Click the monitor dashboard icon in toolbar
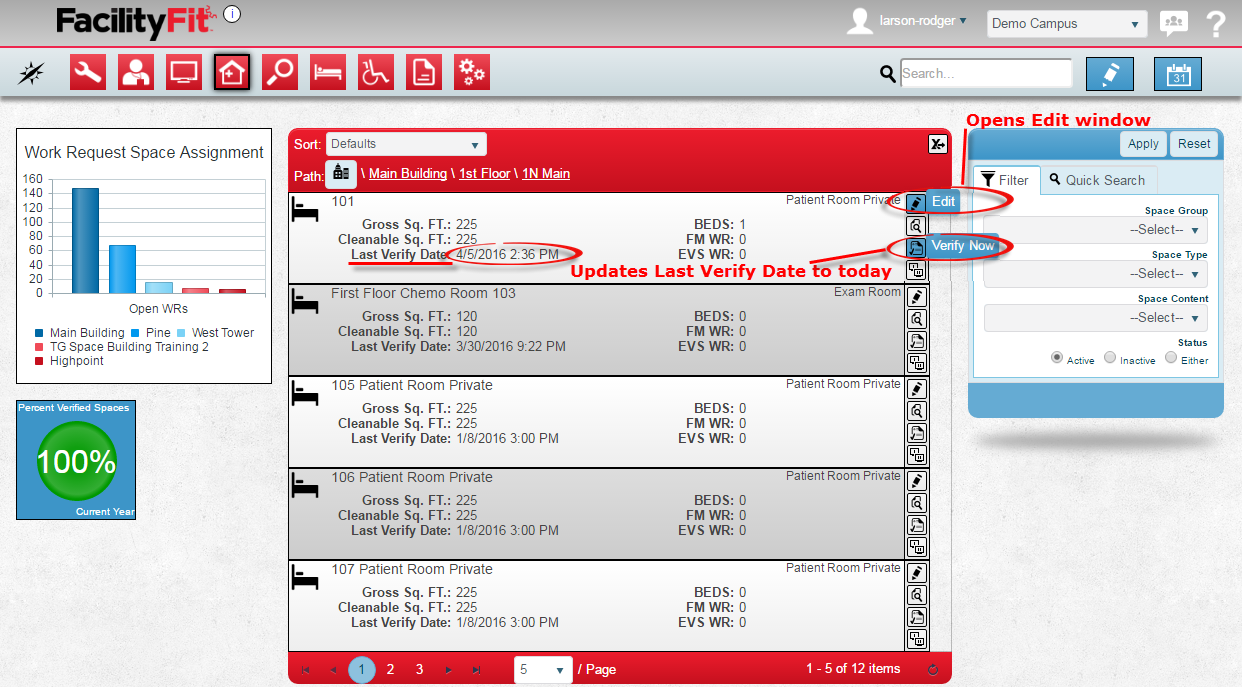Screen dimensions: 1242x687 pyautogui.click(x=184, y=72)
